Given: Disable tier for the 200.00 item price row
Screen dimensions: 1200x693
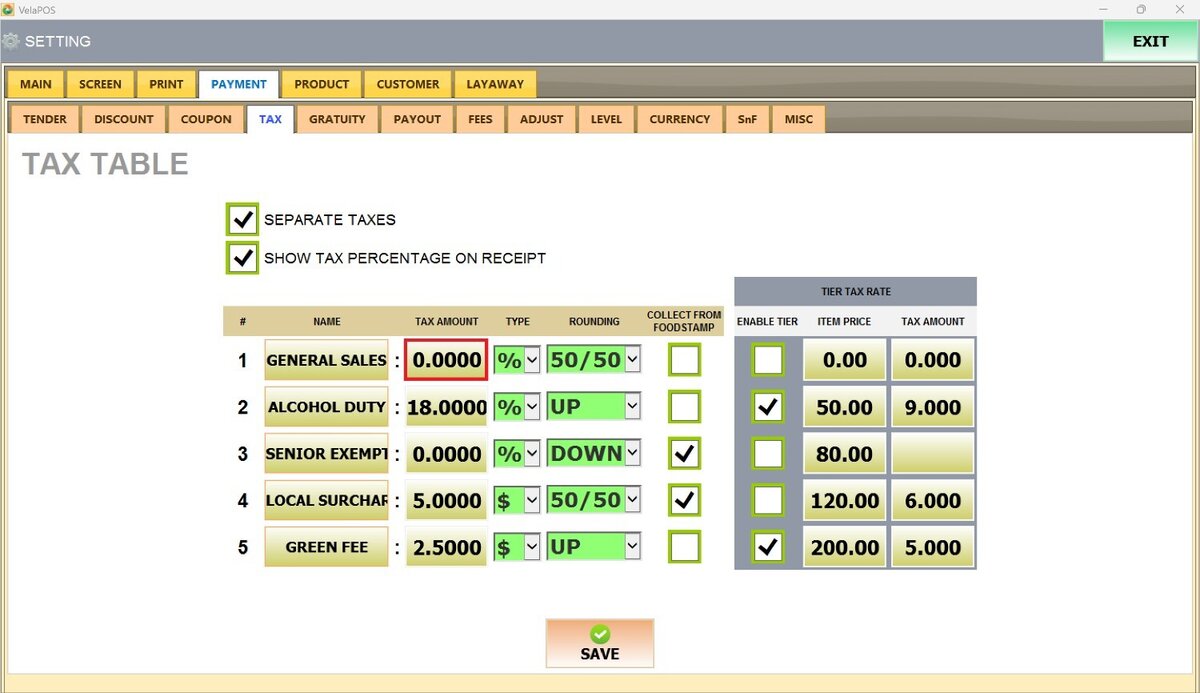Looking at the screenshot, I should [x=768, y=547].
